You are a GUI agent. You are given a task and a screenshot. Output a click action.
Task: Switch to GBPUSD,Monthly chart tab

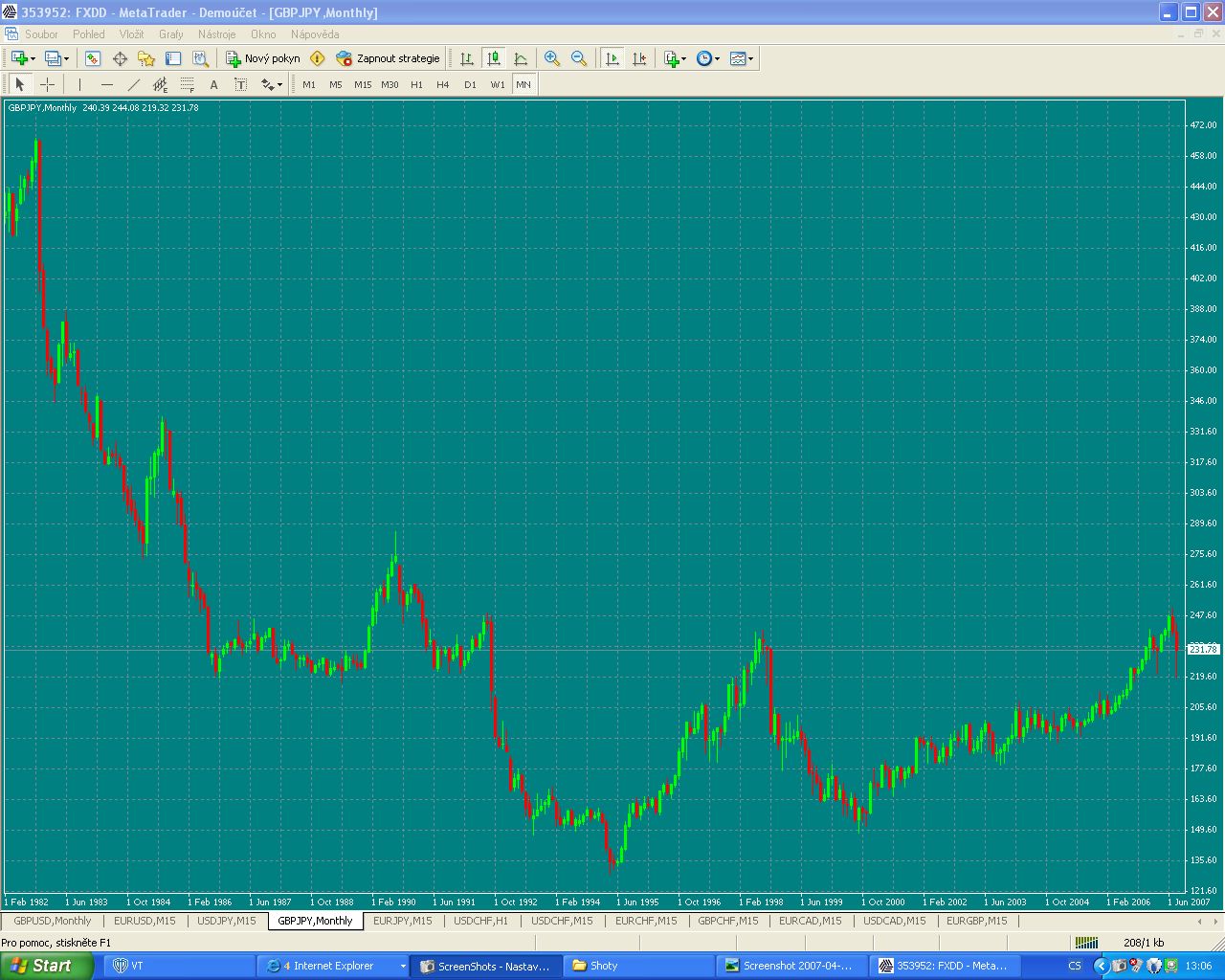(x=53, y=921)
